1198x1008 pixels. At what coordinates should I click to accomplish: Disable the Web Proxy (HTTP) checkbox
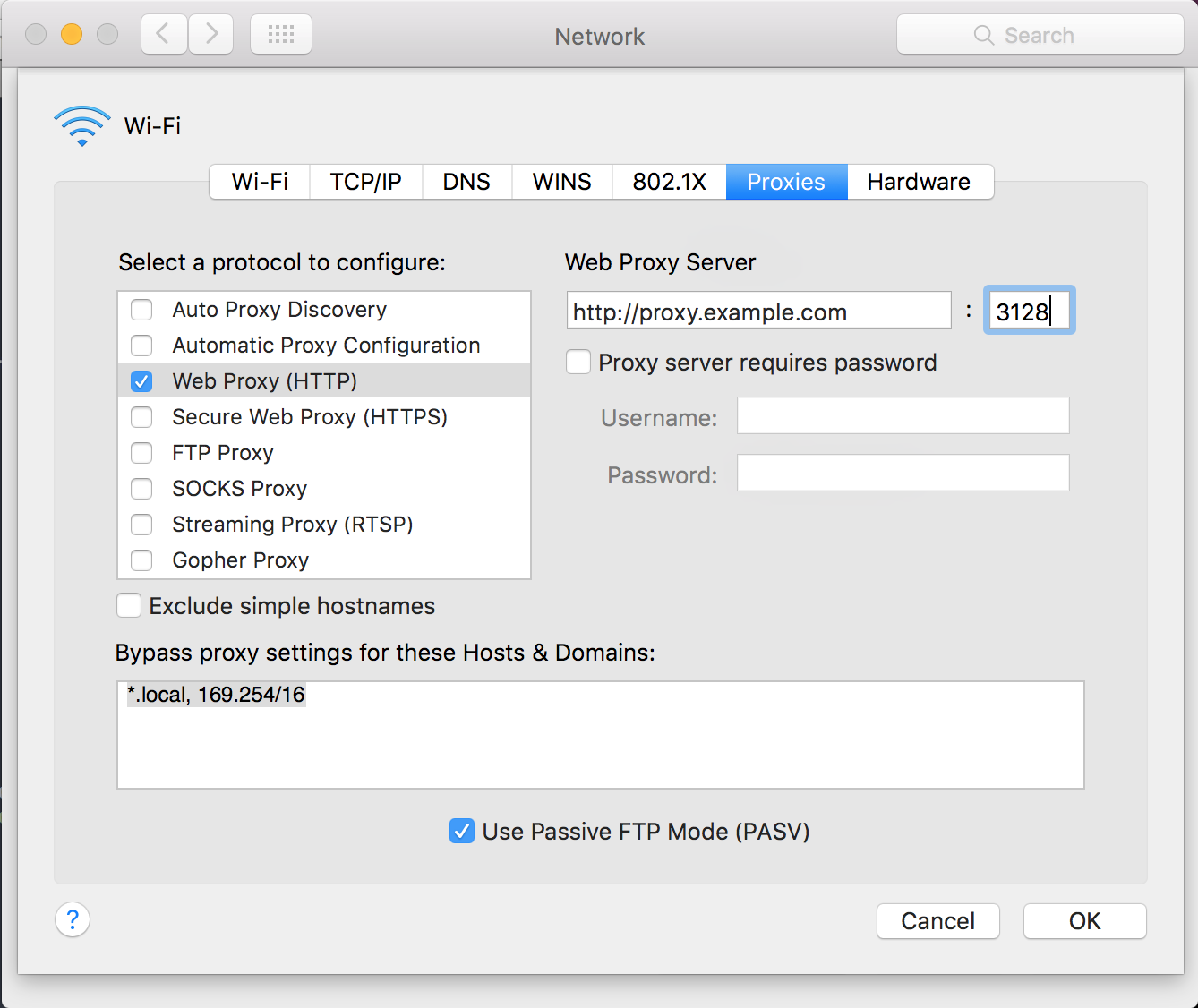click(x=141, y=380)
